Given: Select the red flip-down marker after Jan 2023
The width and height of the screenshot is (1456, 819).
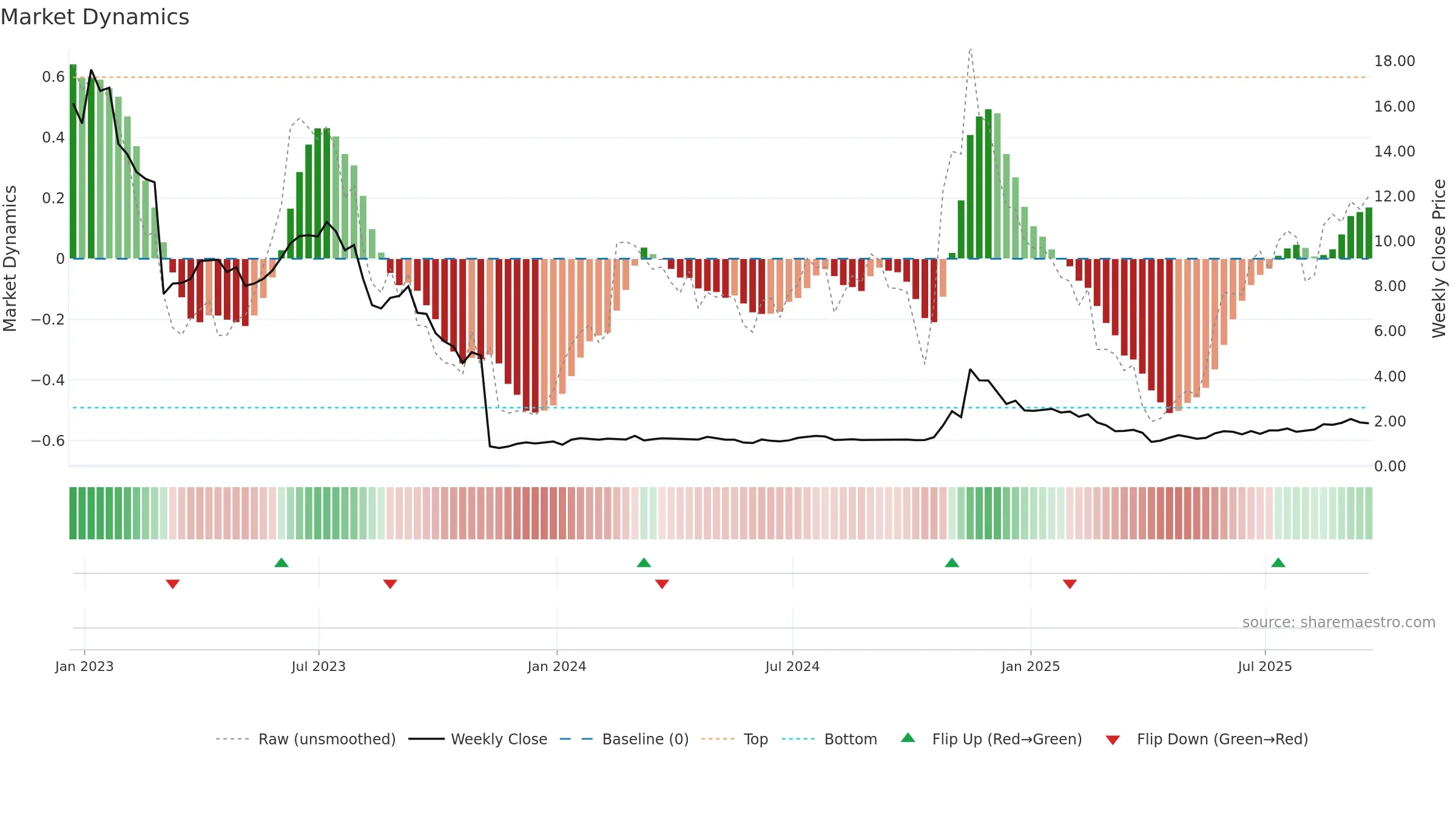Looking at the screenshot, I should click(172, 584).
